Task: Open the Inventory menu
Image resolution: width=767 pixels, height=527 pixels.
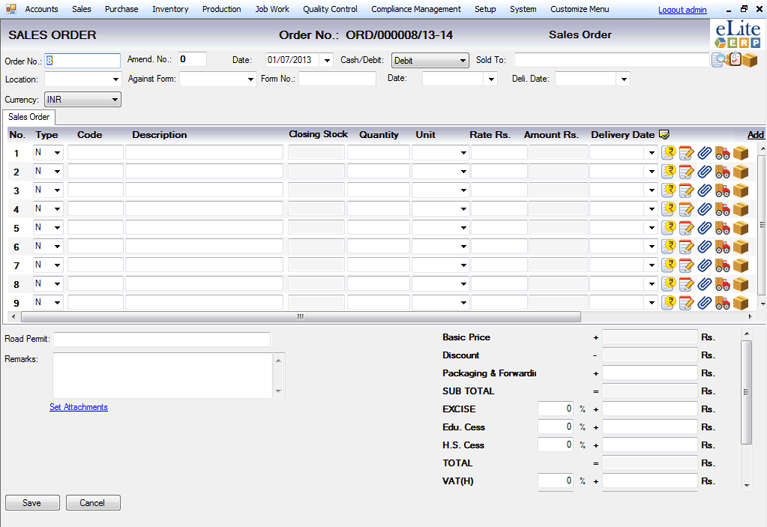Action: pyautogui.click(x=170, y=9)
